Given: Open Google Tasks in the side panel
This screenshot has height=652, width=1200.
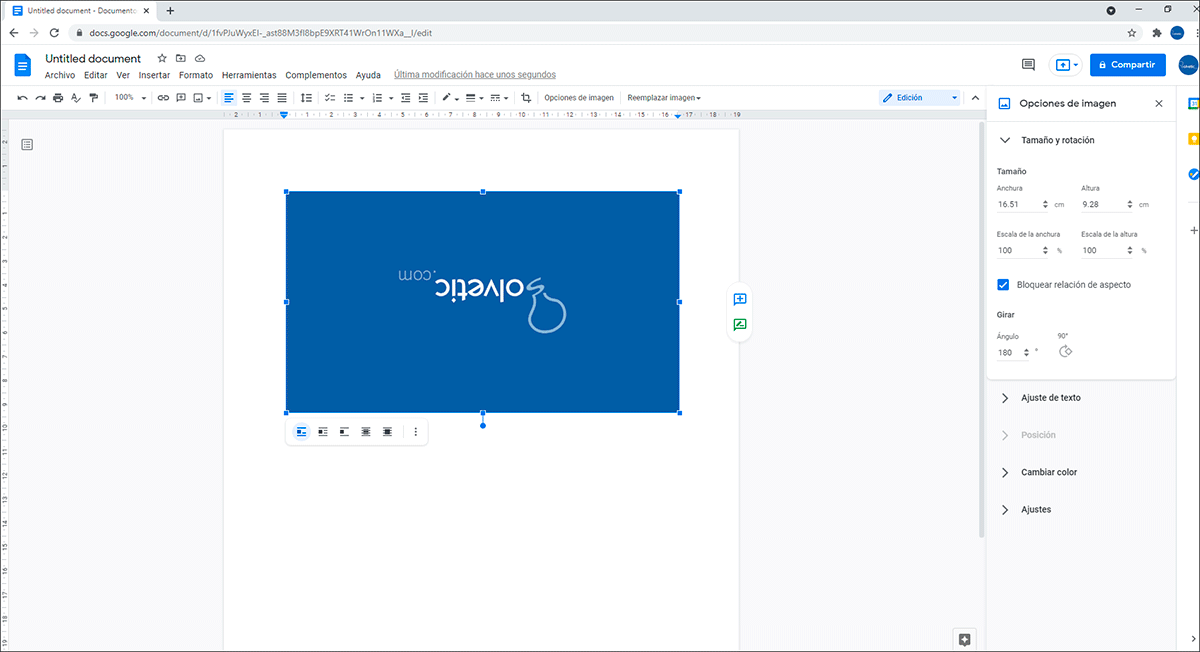Looking at the screenshot, I should pos(1192,174).
